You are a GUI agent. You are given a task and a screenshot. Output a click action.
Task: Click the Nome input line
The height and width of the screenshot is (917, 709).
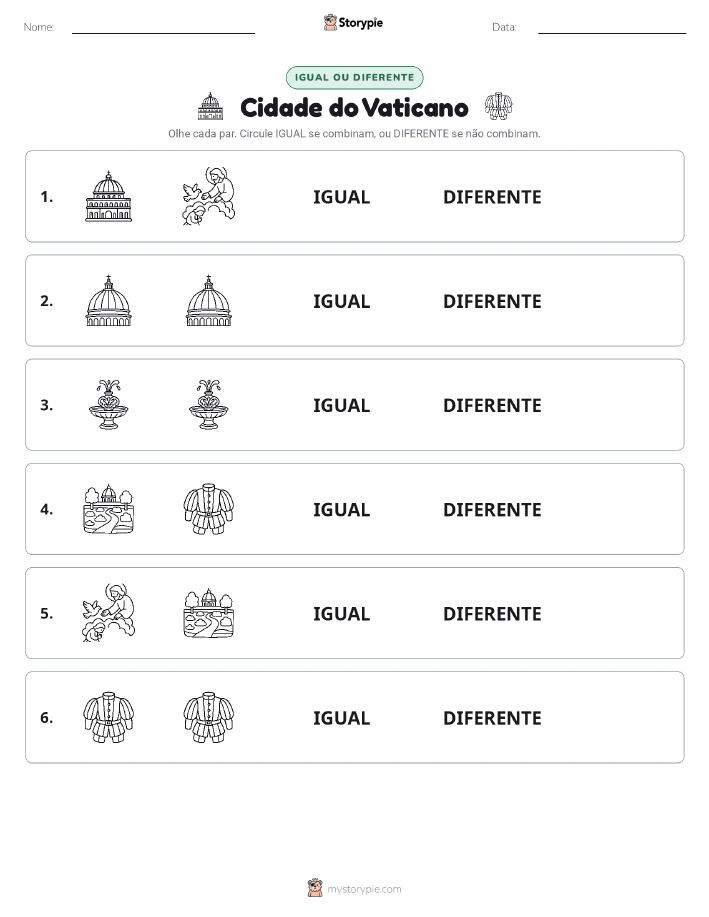[x=163, y=28]
